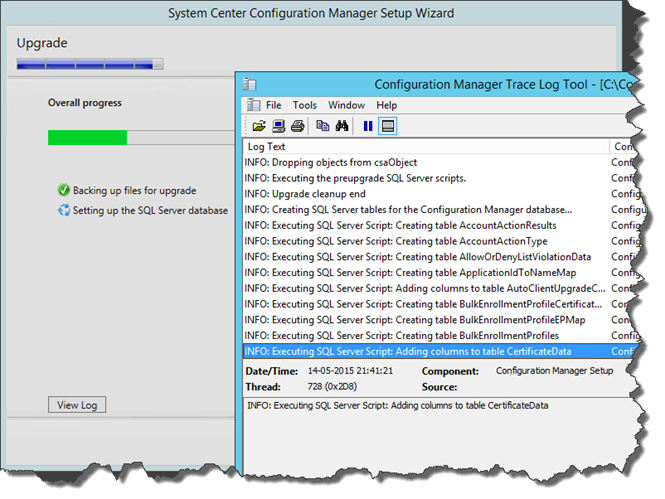665x499 pixels.
Task: Open the File menu
Action: (274, 105)
